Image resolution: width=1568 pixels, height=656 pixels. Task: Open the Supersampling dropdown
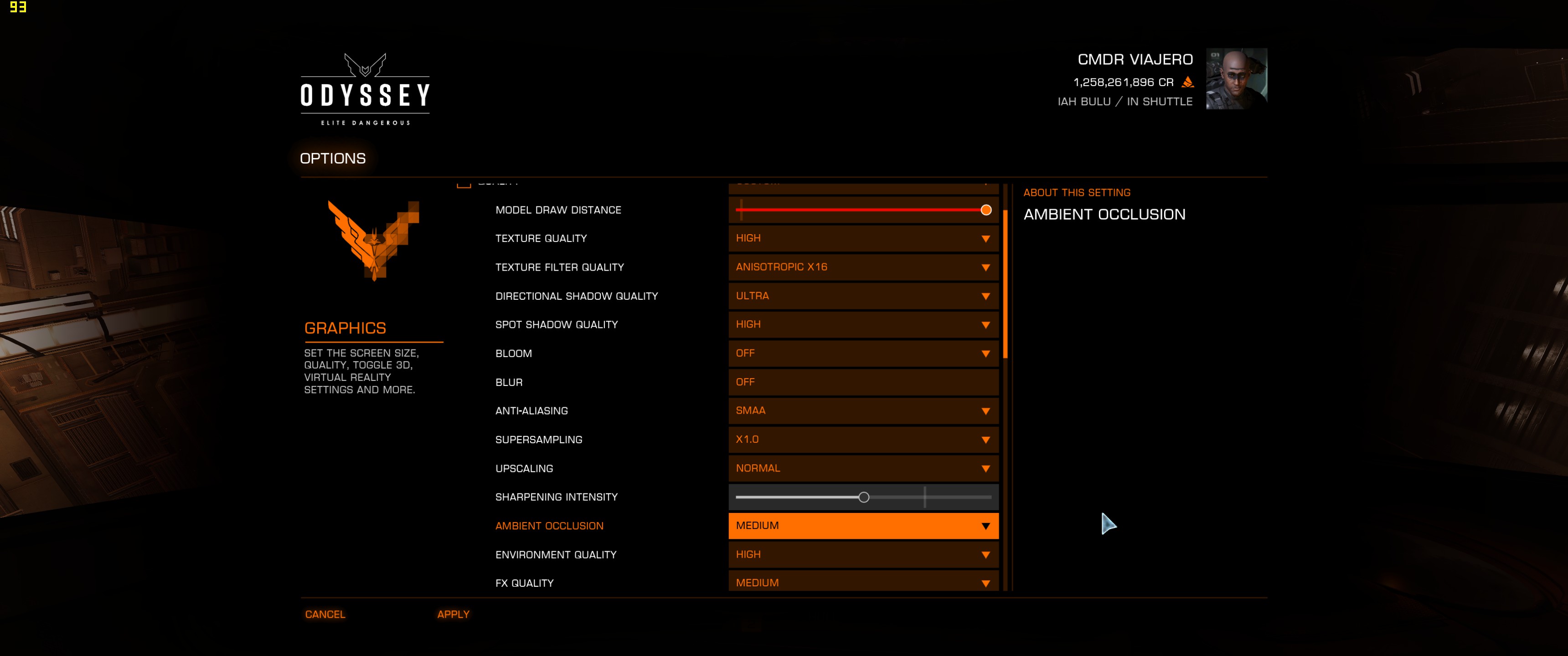[x=863, y=439]
